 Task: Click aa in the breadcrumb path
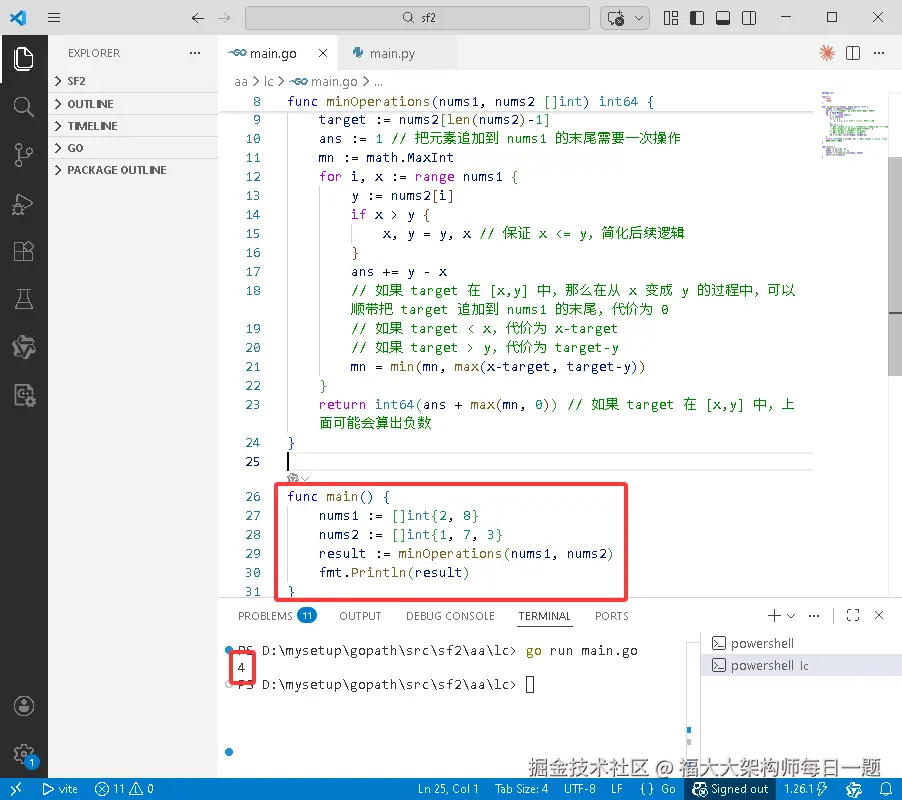pyautogui.click(x=240, y=82)
